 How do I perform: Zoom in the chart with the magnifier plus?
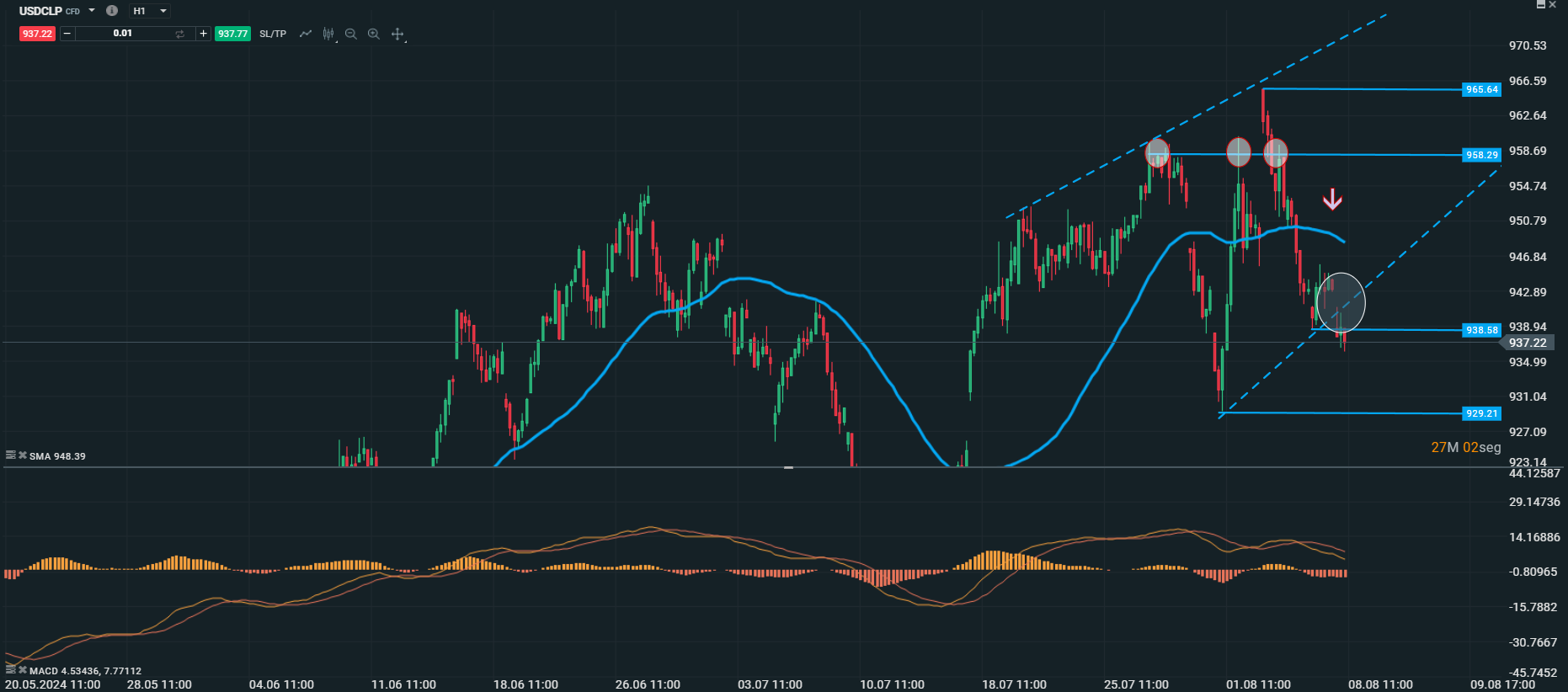click(x=374, y=34)
